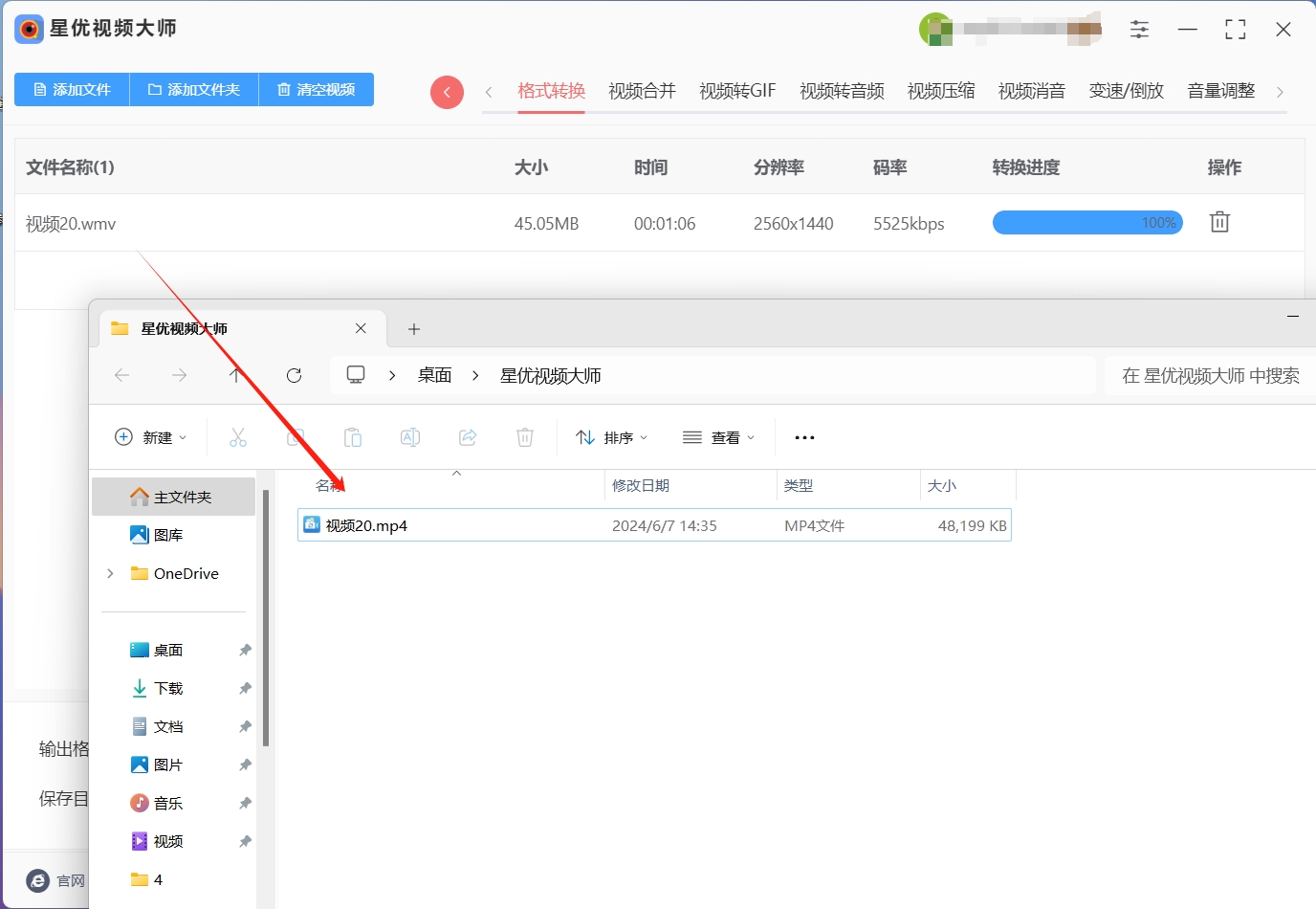Image resolution: width=1316 pixels, height=909 pixels.
Task: Switch to the 视频转音频 tab
Action: pyautogui.click(x=842, y=91)
